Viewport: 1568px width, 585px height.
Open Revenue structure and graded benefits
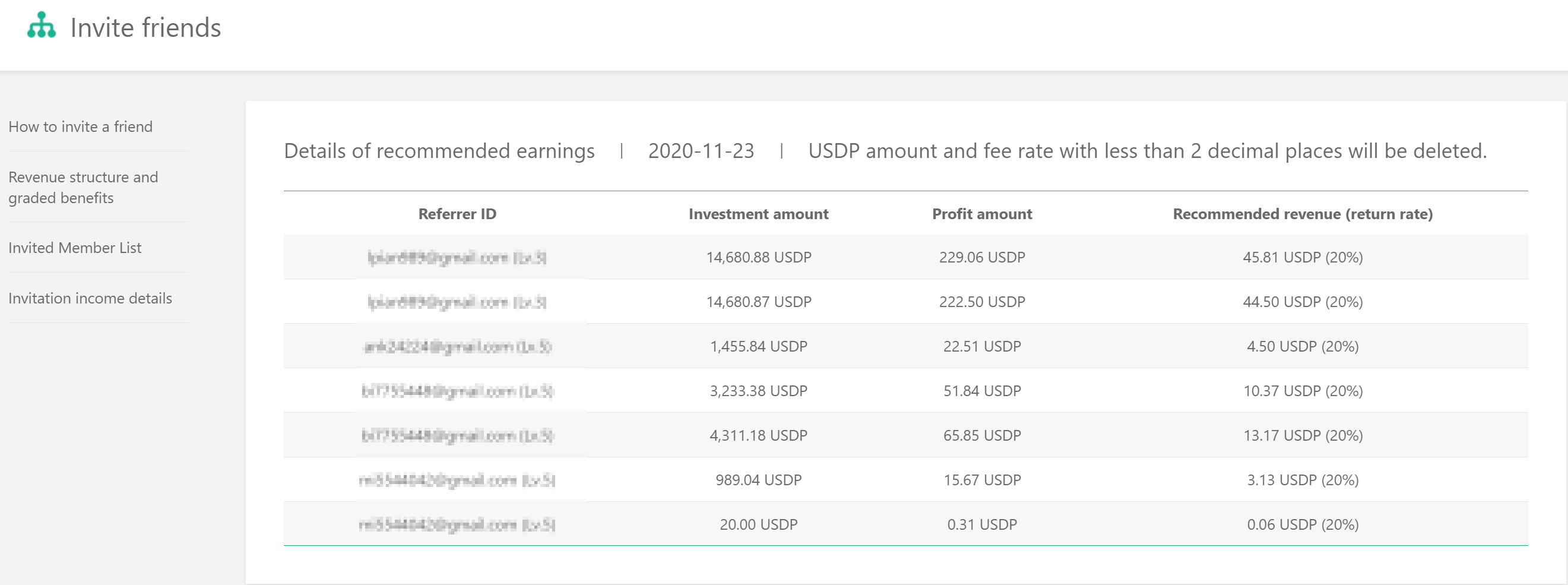click(x=83, y=188)
